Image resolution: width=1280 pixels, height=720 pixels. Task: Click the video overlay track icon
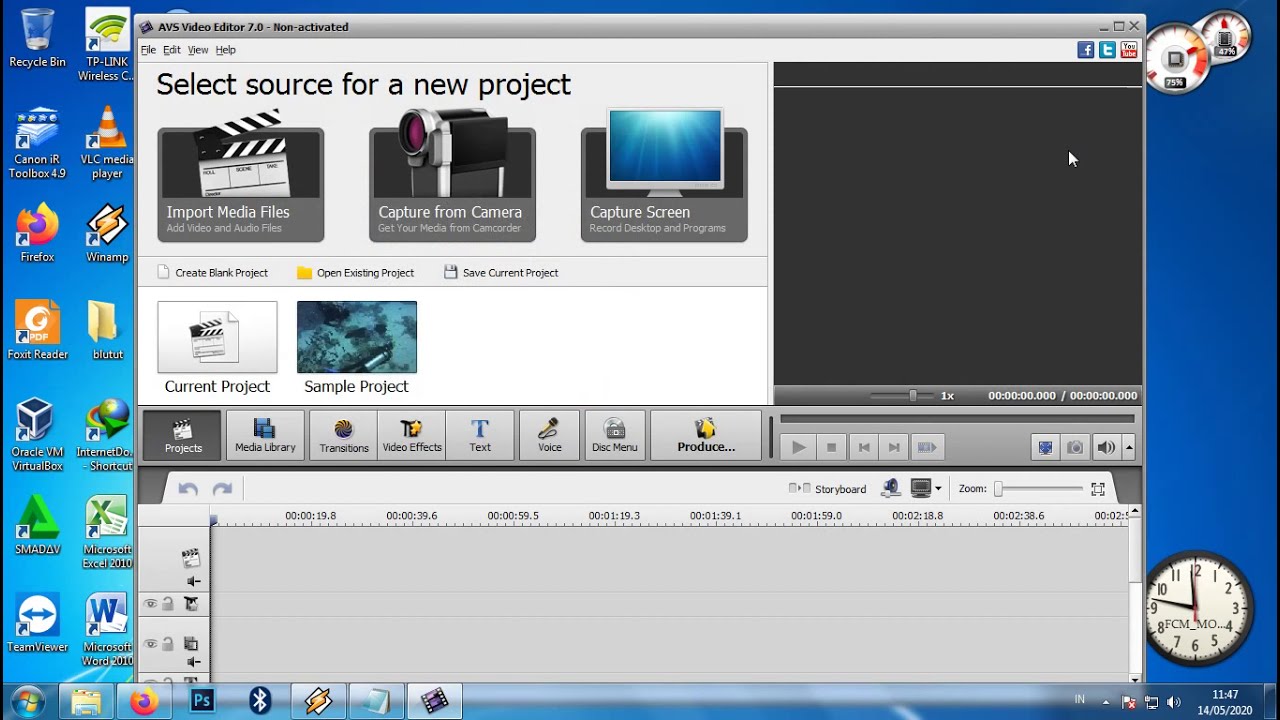coord(191,644)
